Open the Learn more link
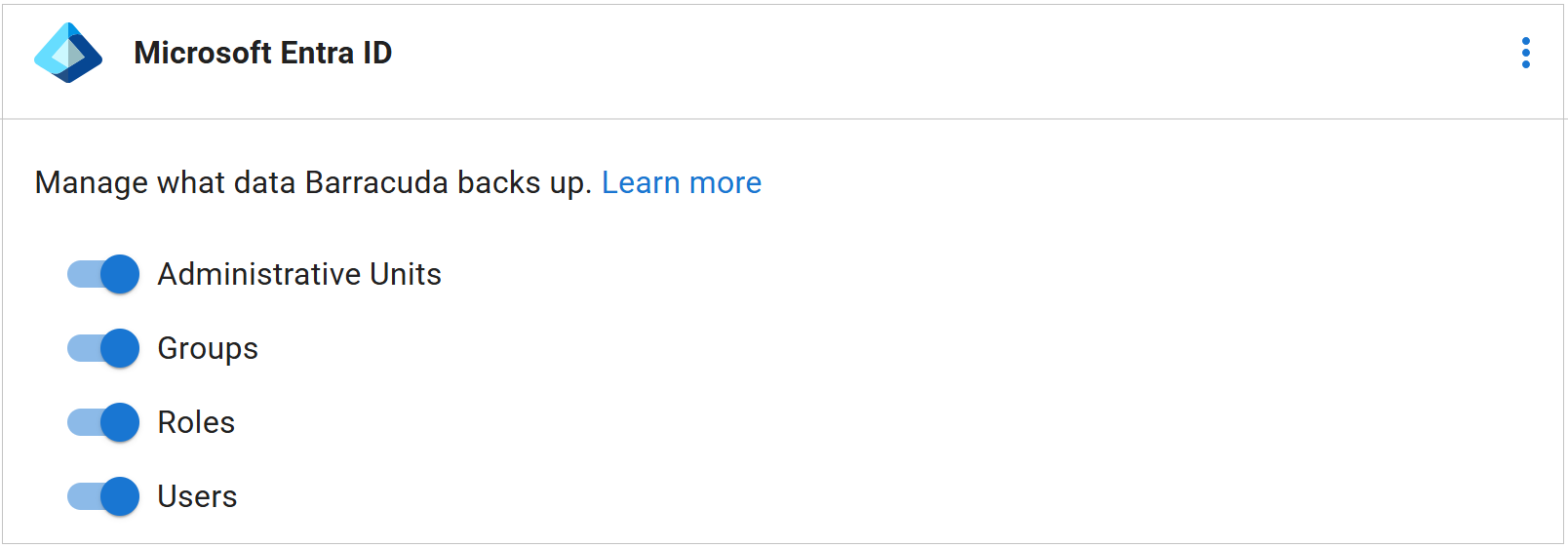 click(681, 182)
